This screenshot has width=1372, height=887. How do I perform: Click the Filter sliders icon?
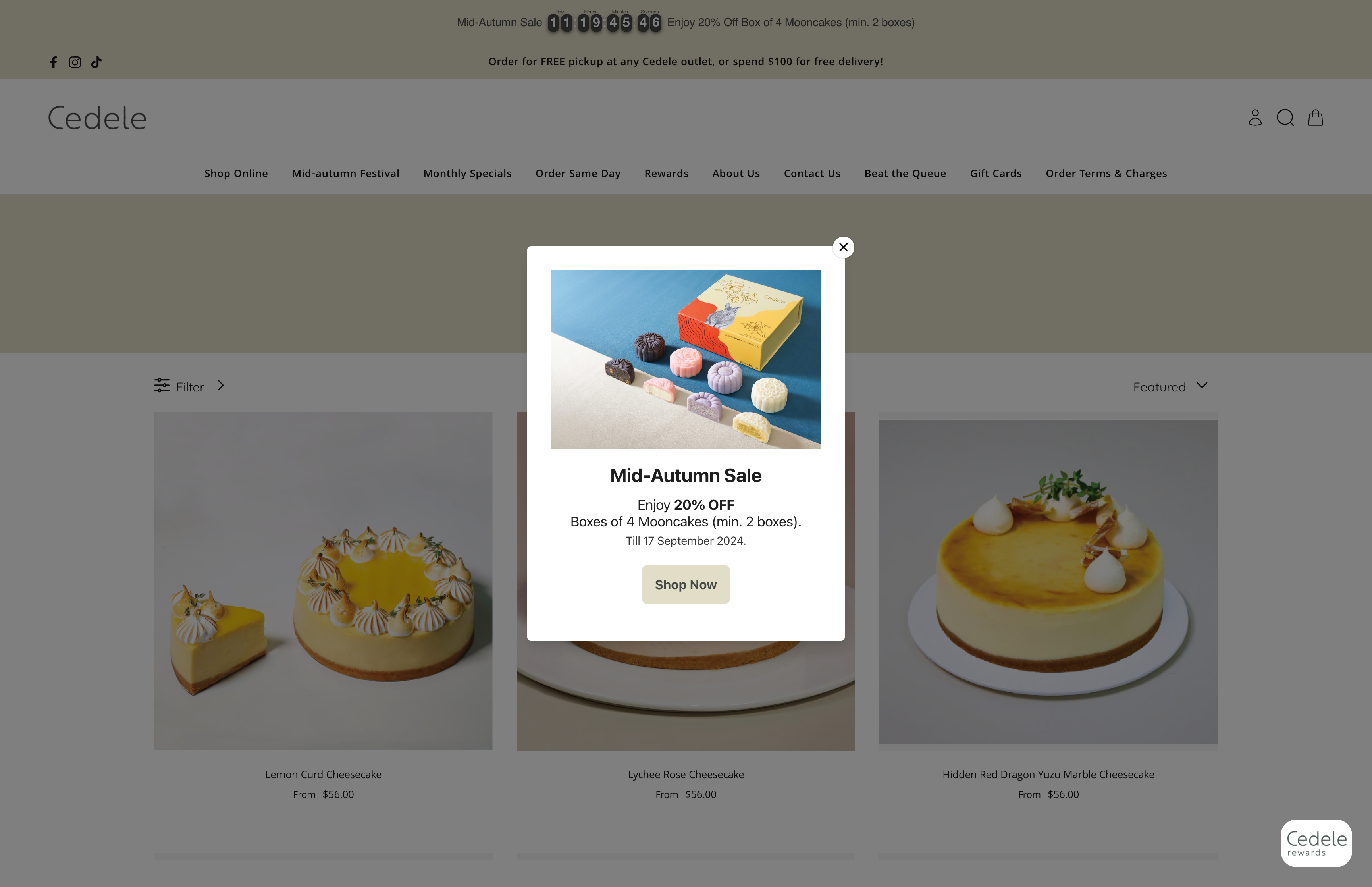coord(162,385)
